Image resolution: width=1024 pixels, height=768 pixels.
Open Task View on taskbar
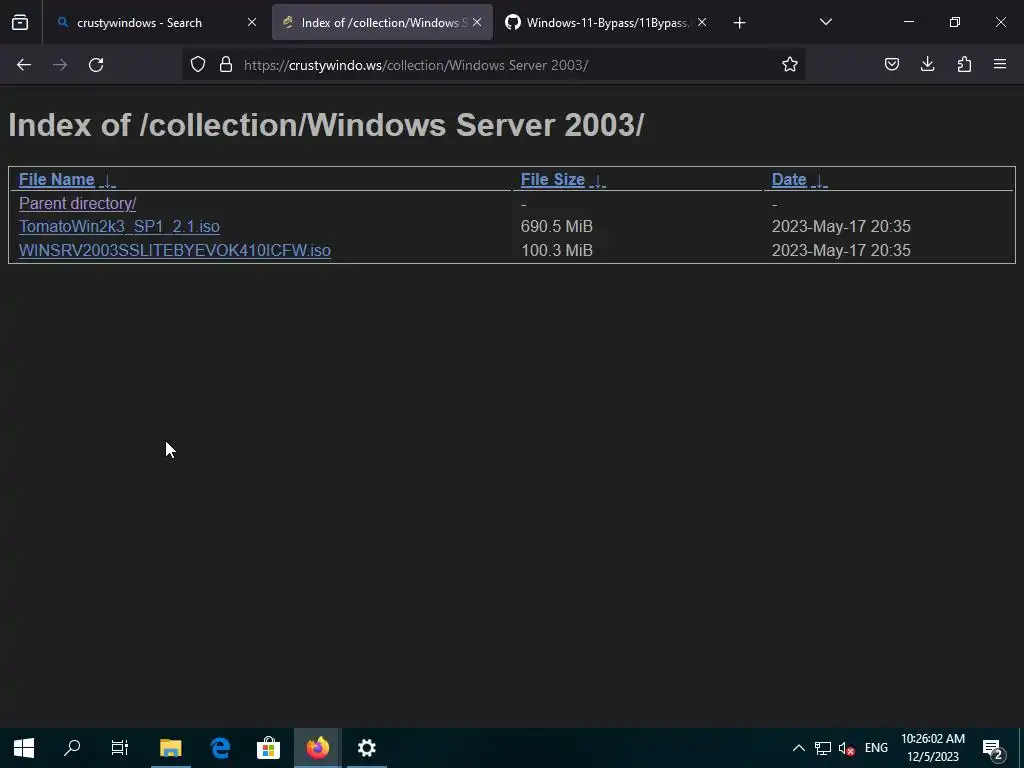point(120,748)
